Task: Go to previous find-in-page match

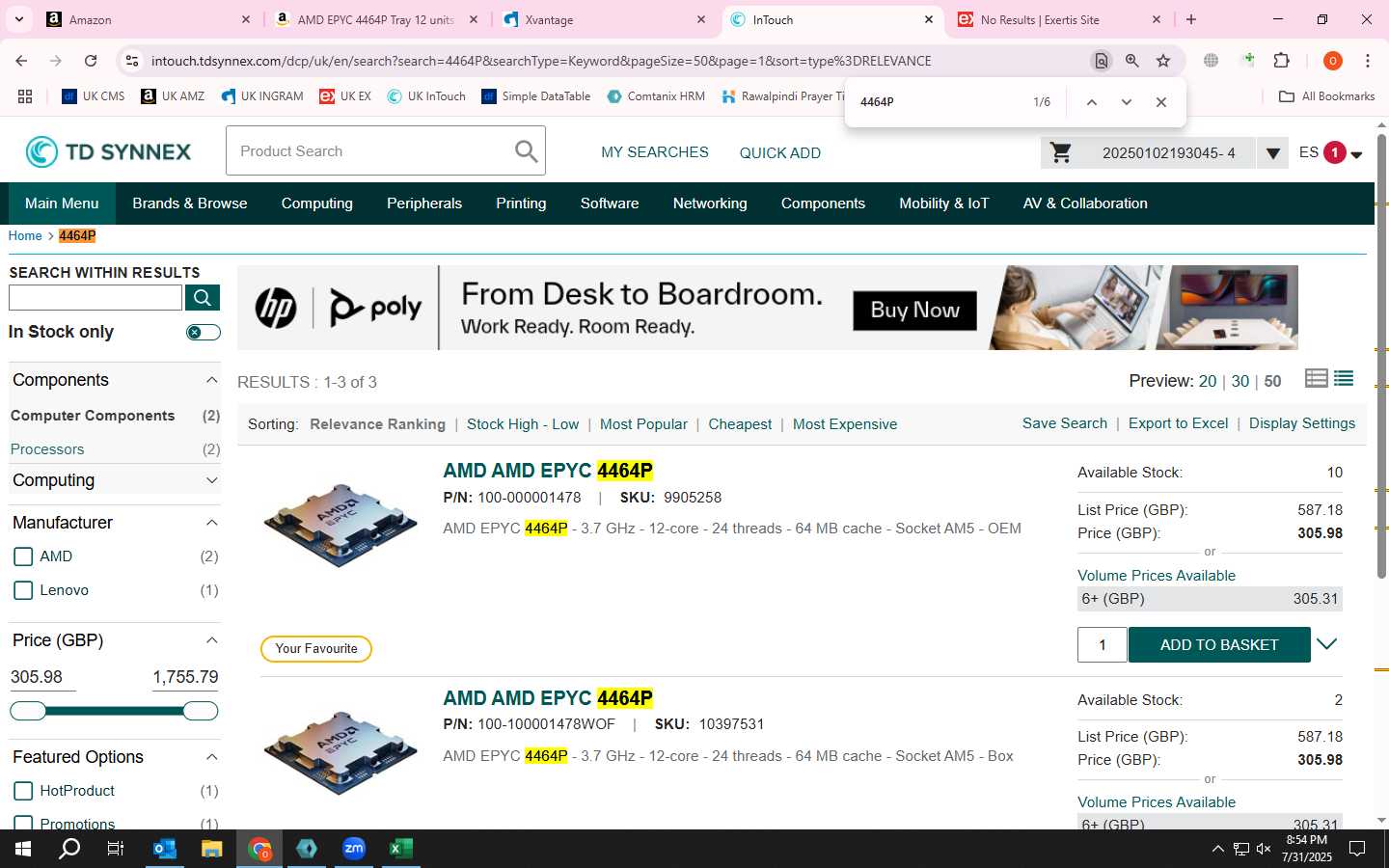Action: 1092,102
